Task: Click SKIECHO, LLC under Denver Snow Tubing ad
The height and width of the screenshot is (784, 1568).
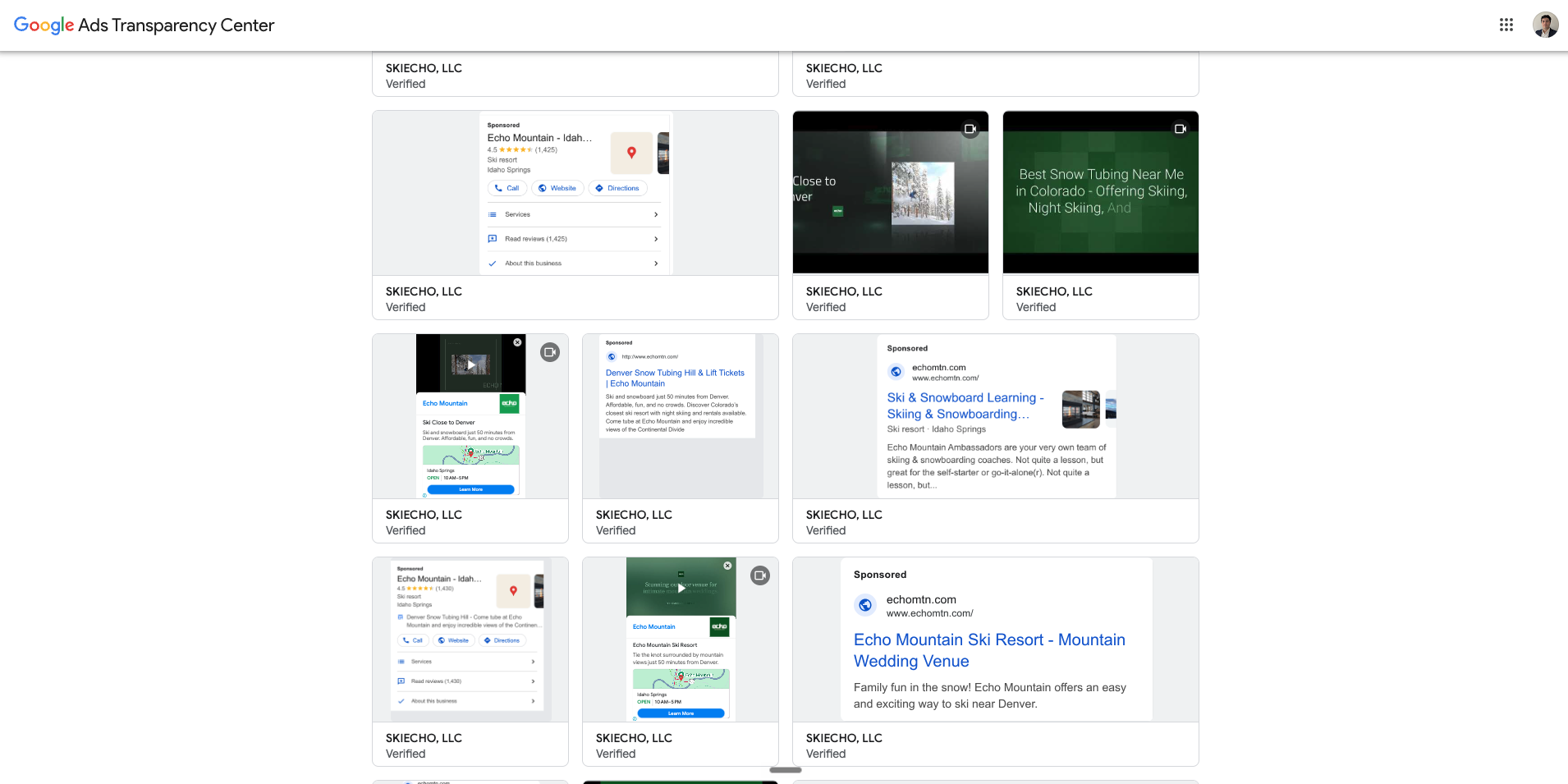Action: pos(634,515)
